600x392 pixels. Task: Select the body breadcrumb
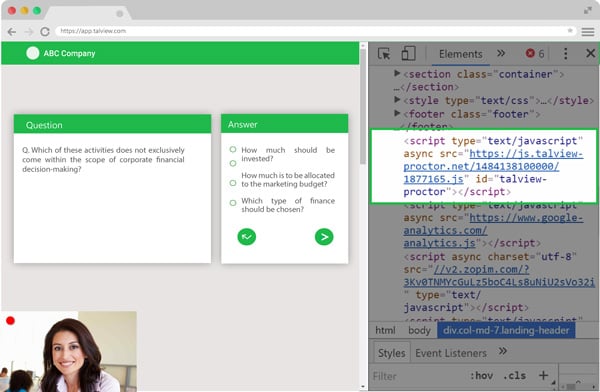[419, 330]
